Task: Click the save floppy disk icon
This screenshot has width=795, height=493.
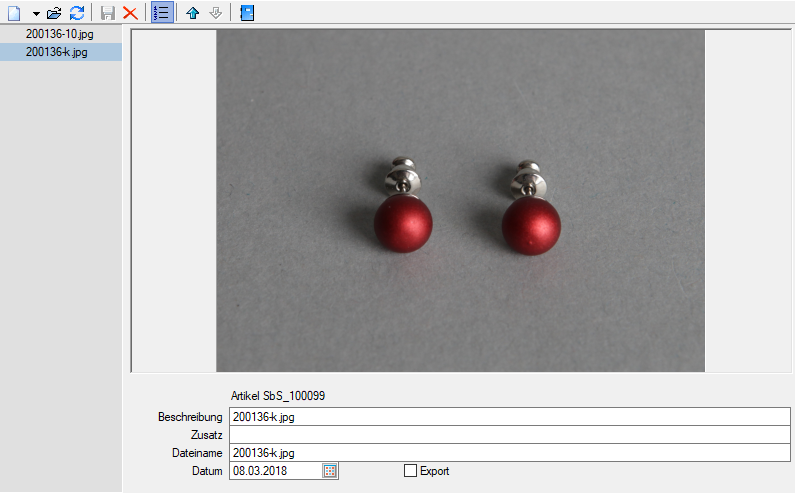Action: click(x=107, y=13)
